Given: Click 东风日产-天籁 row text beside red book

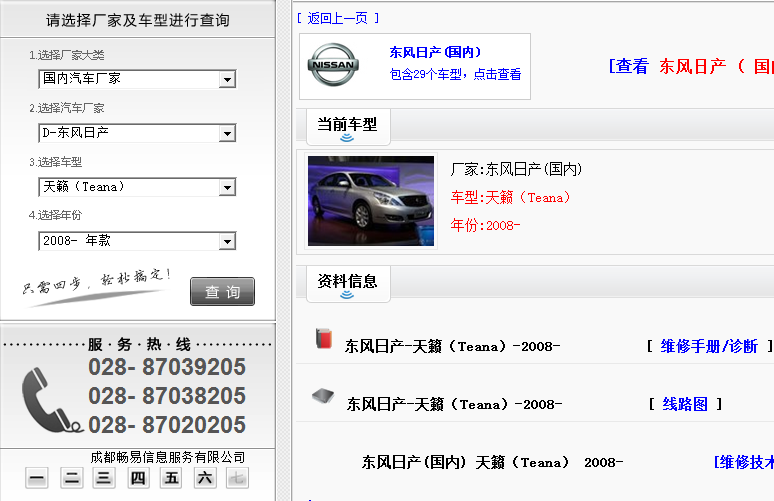Looking at the screenshot, I should click(452, 347).
